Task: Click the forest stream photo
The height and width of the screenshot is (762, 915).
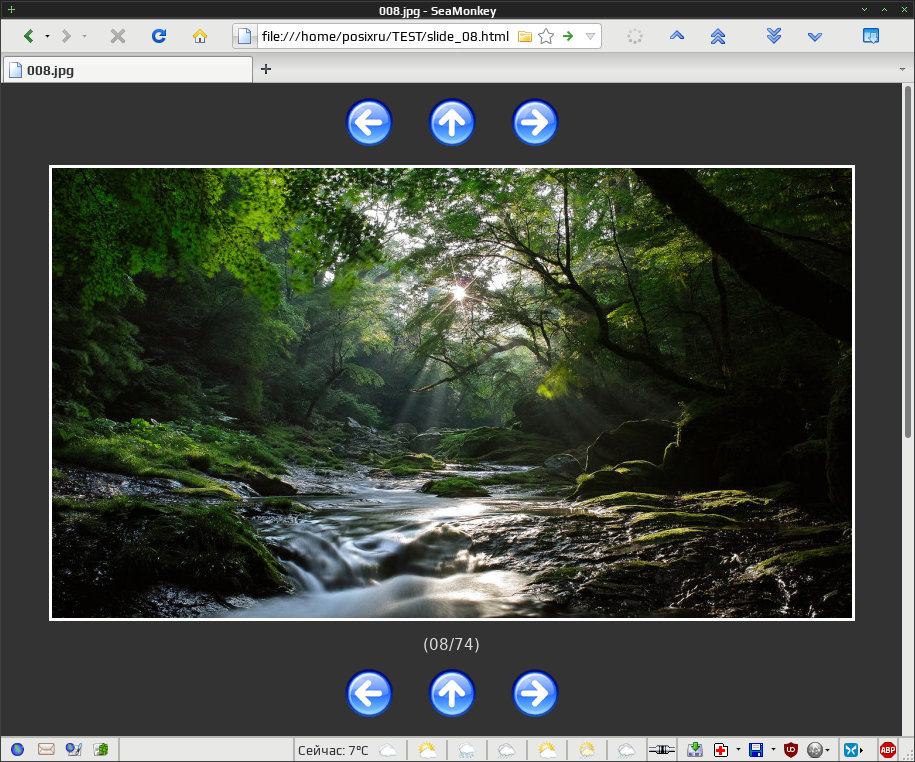Action: click(x=452, y=393)
